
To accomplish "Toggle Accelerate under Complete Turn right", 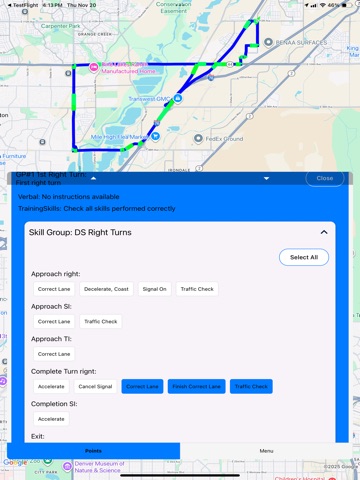I will 51,386.
